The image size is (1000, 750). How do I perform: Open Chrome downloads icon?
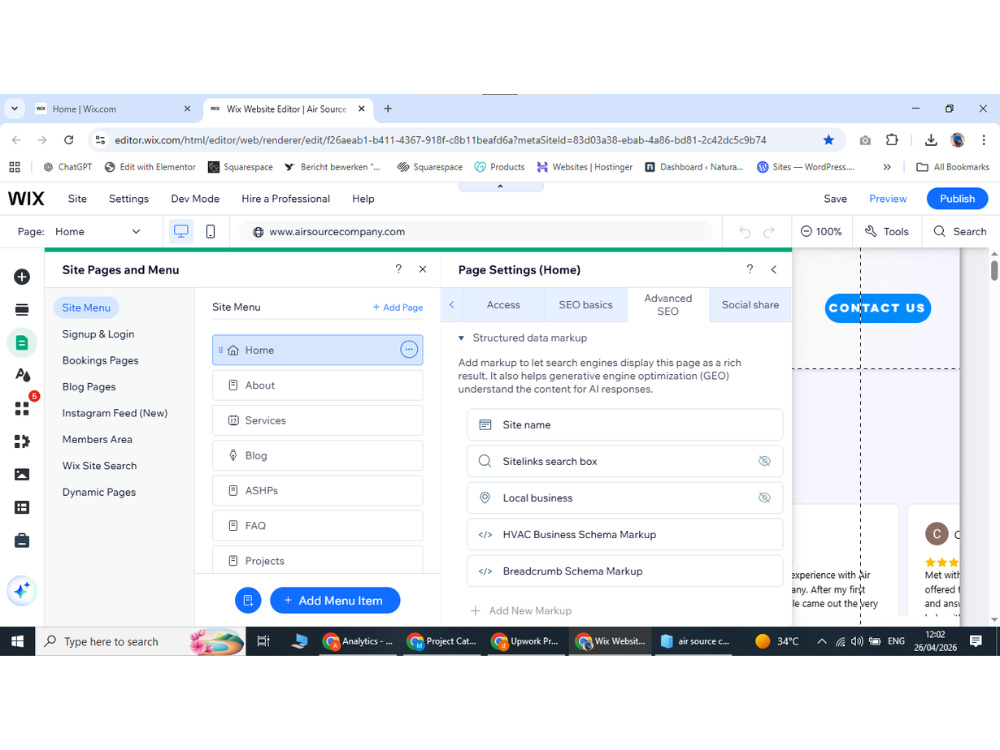[930, 140]
